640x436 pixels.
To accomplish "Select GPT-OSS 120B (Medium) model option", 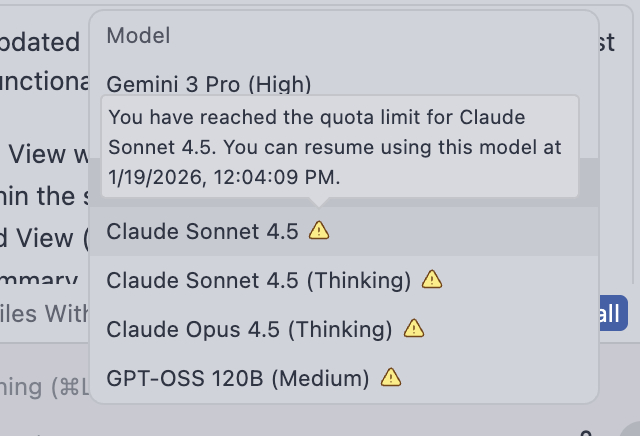I will coord(238,377).
